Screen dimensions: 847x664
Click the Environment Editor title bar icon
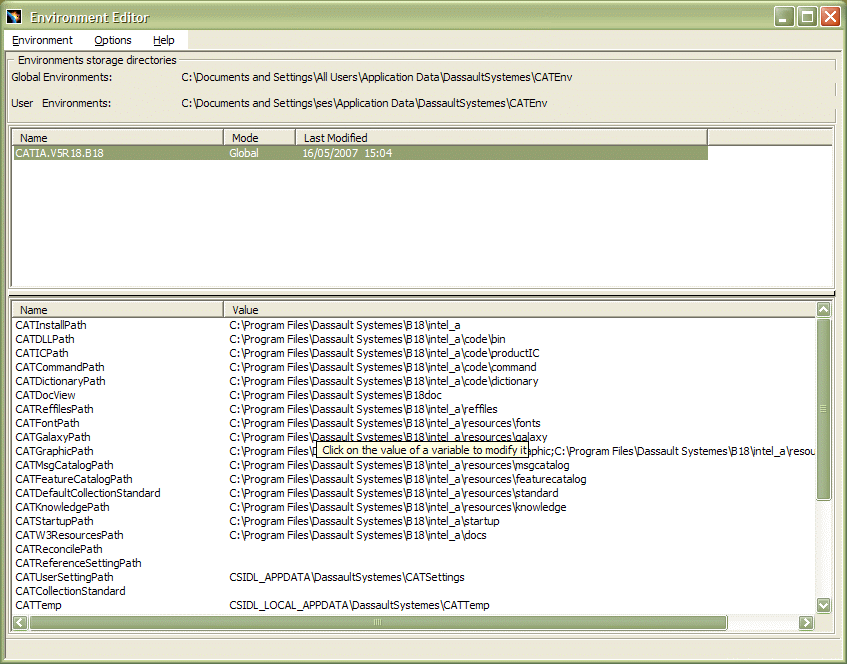[14, 17]
